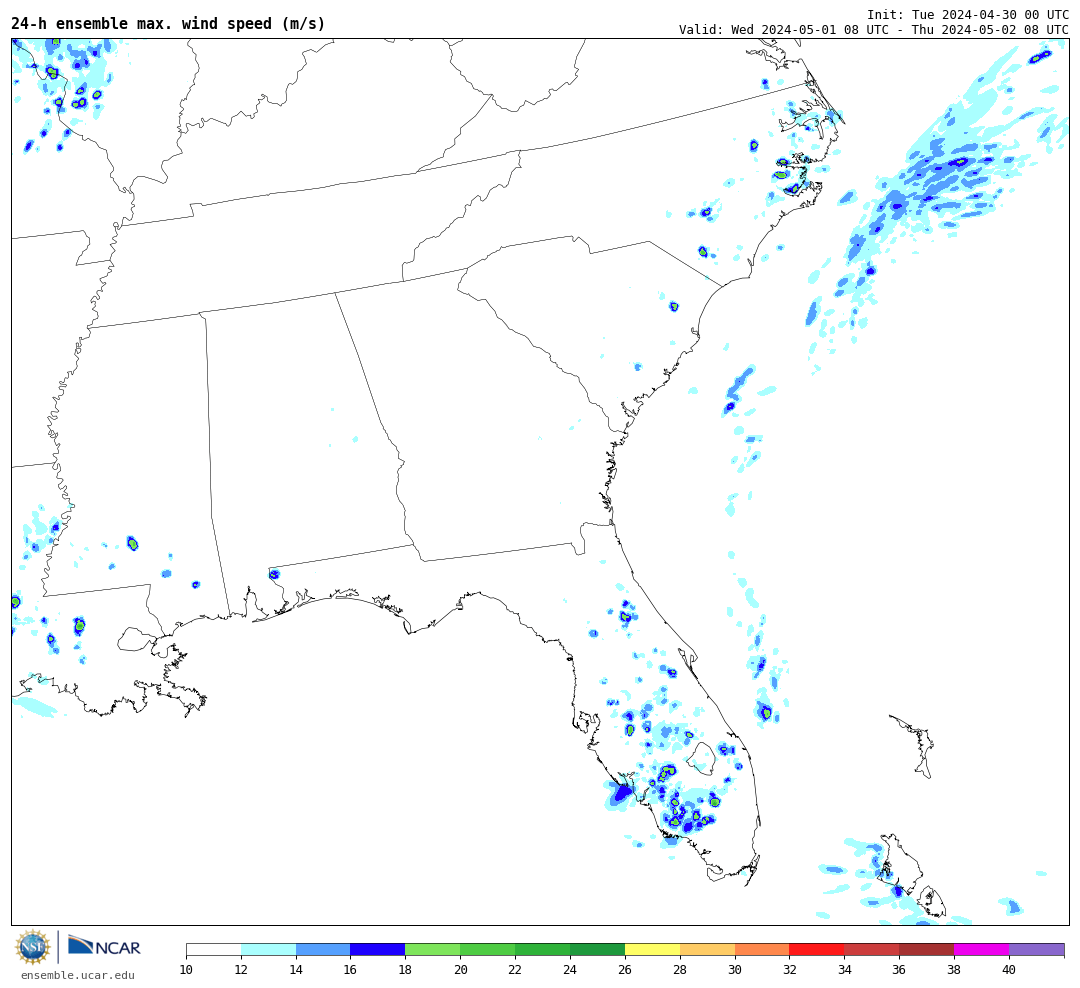This screenshot has width=1080, height=988.
Task: Click the legend tick label '18'
Action: tap(405, 970)
